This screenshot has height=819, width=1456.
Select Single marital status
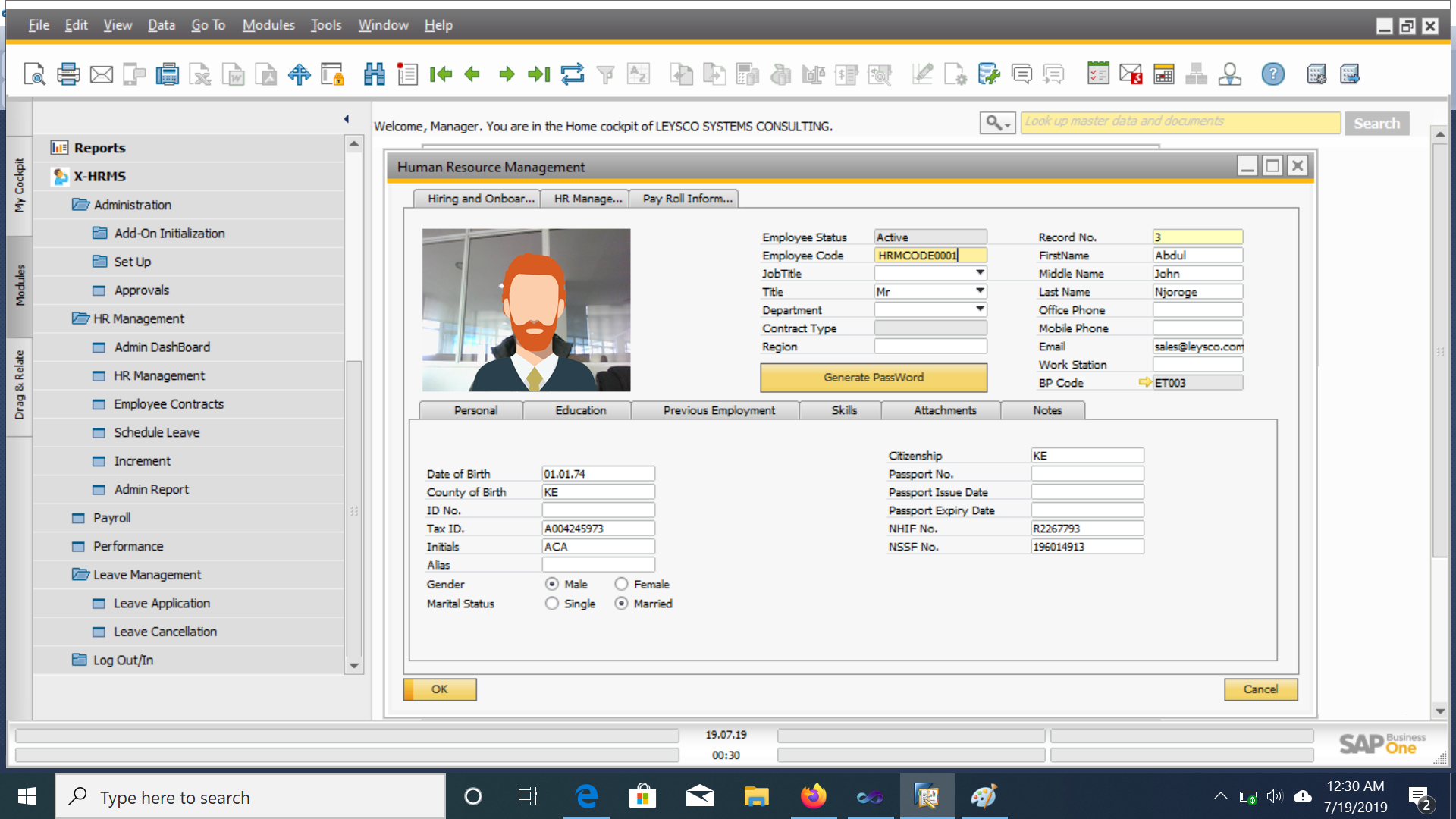(x=552, y=604)
